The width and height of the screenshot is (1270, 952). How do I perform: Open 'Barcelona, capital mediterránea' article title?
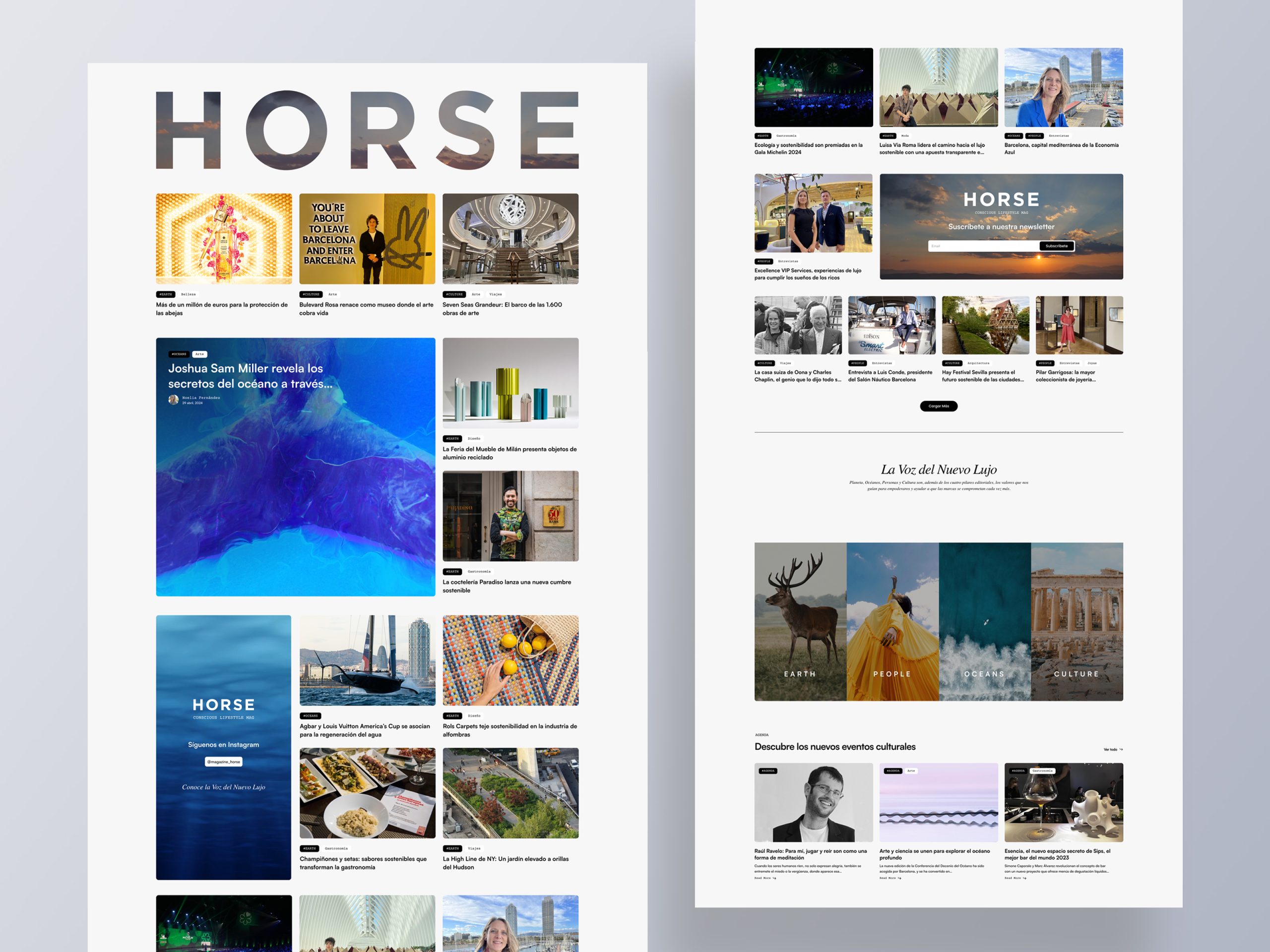[1061, 149]
